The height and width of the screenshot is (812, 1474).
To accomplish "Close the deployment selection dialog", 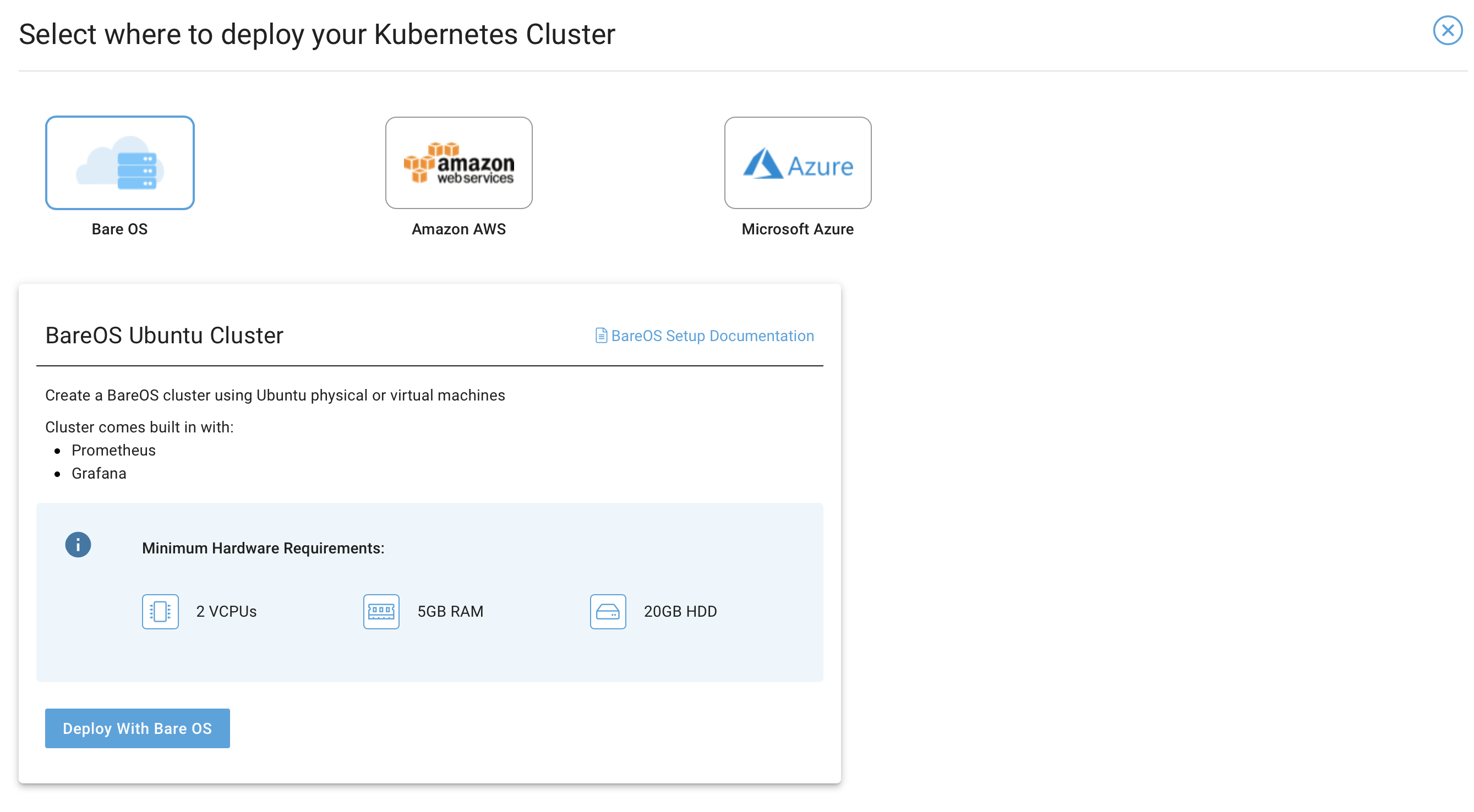I will click(x=1447, y=30).
